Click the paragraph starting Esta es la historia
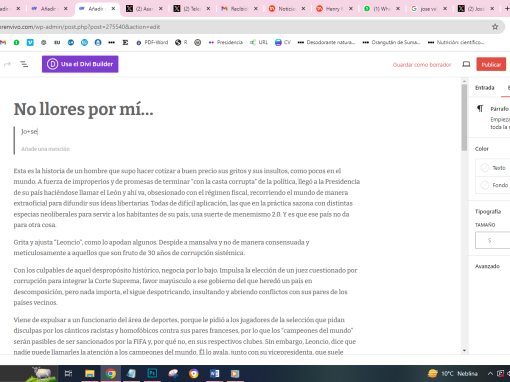This screenshot has height=382, width=510. 187,198
